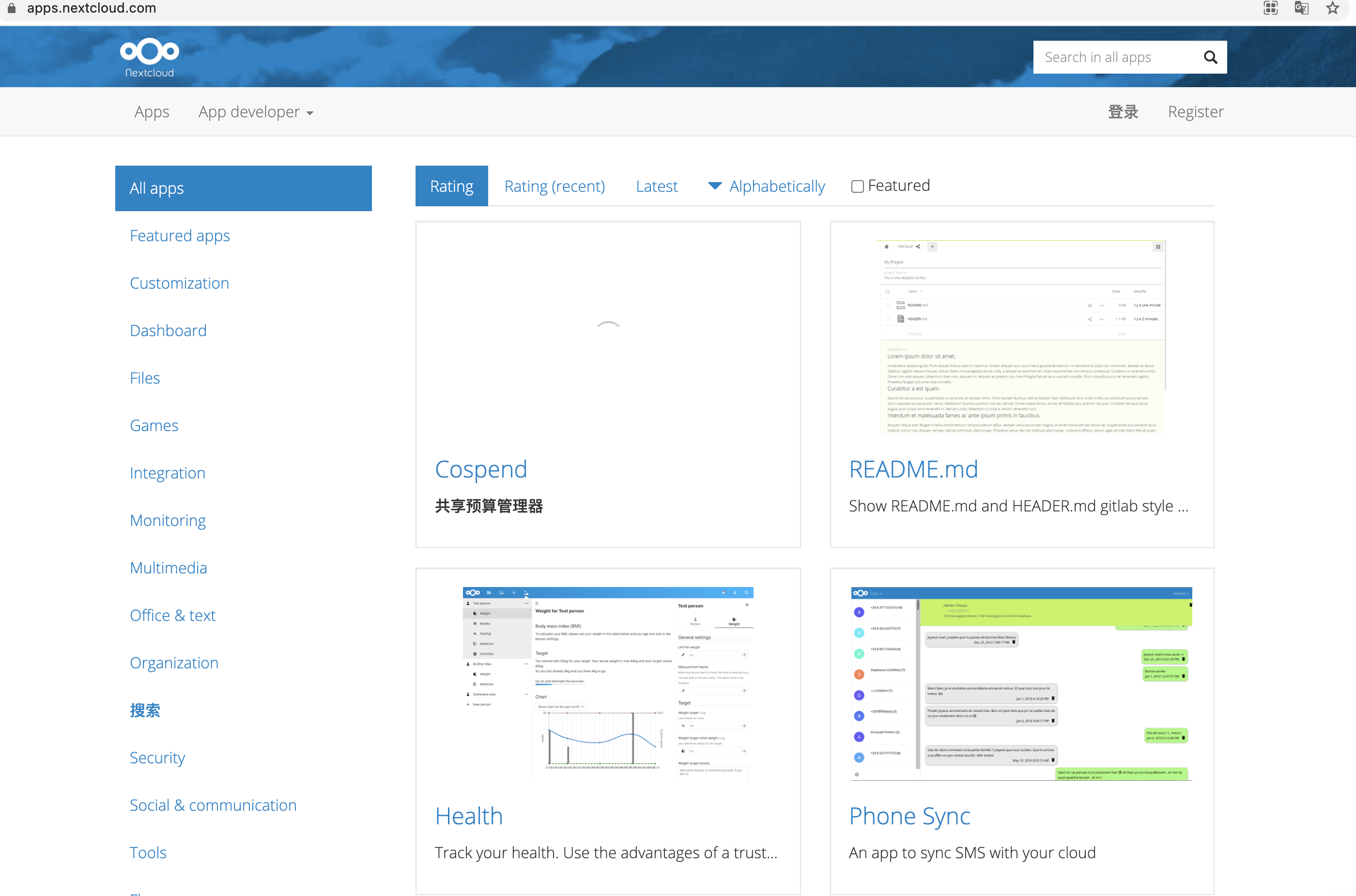The height and width of the screenshot is (896, 1356).
Task: Click the address bar lock icon
Action: (x=12, y=8)
